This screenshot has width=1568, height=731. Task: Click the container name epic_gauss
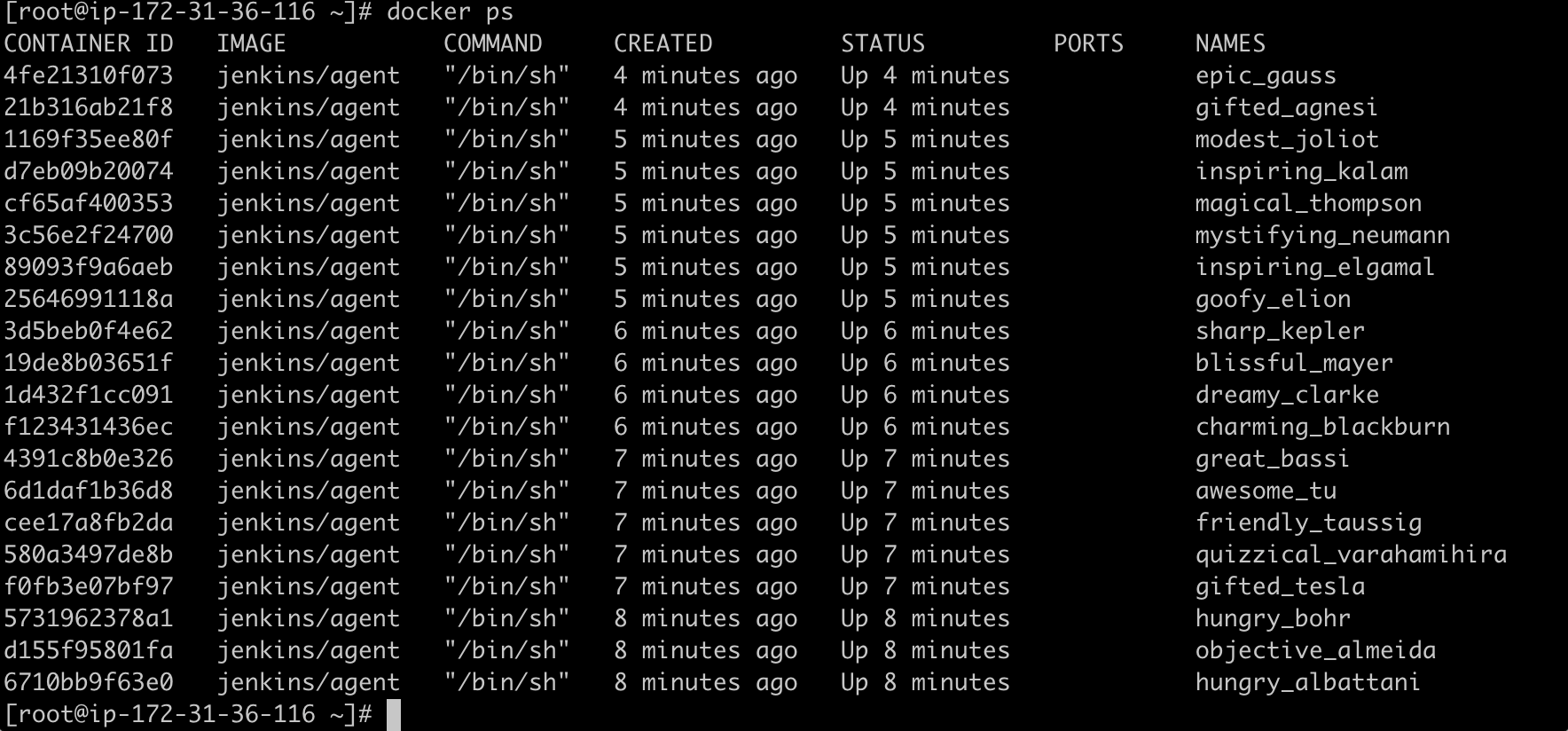point(1266,76)
